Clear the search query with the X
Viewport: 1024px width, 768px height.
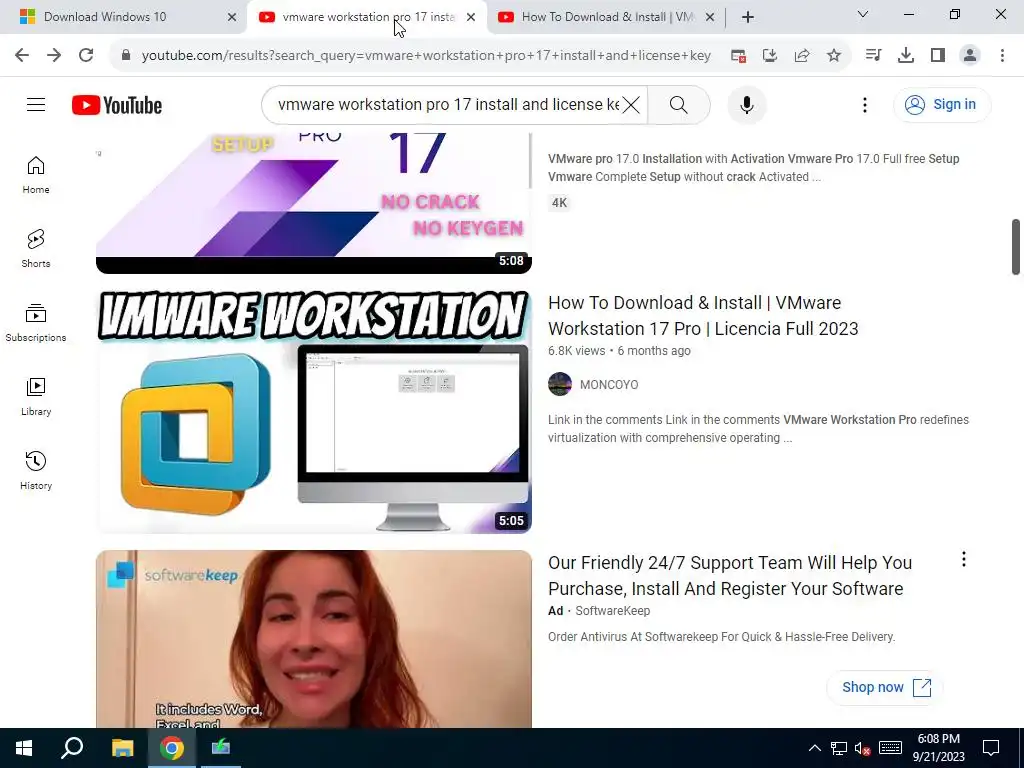pyautogui.click(x=630, y=104)
